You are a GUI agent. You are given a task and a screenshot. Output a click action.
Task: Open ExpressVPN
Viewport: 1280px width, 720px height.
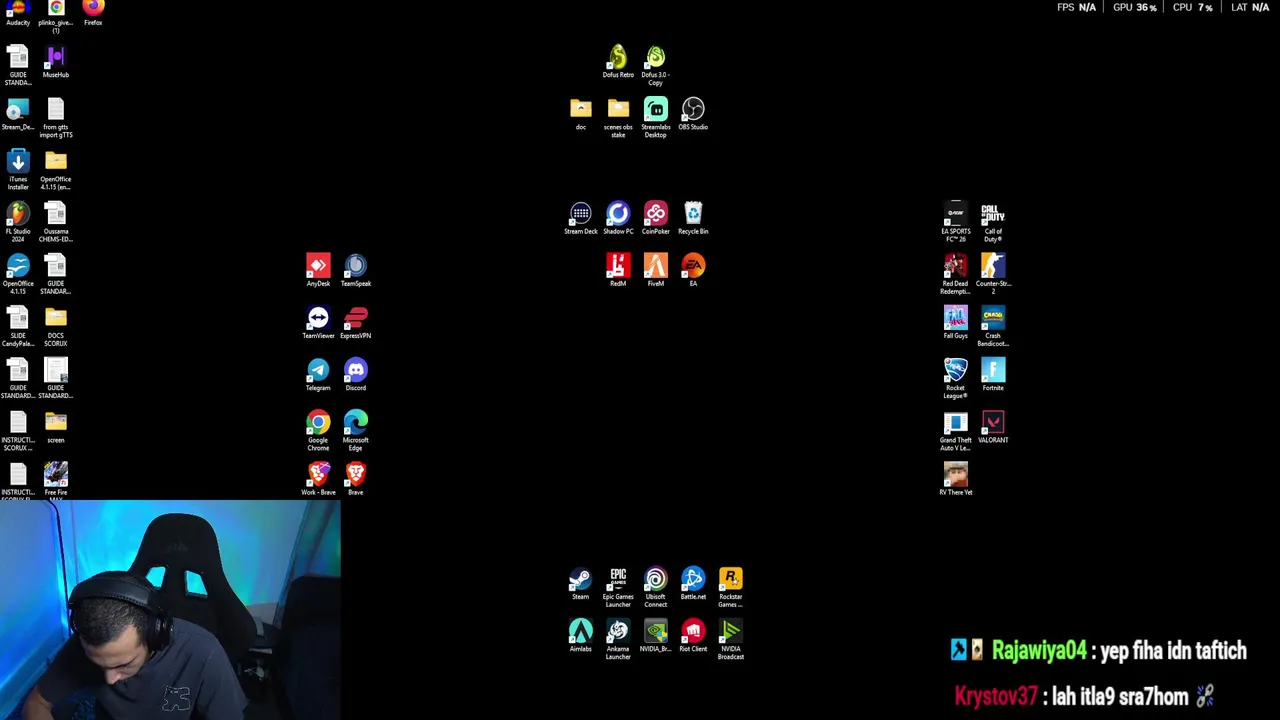coord(356,322)
